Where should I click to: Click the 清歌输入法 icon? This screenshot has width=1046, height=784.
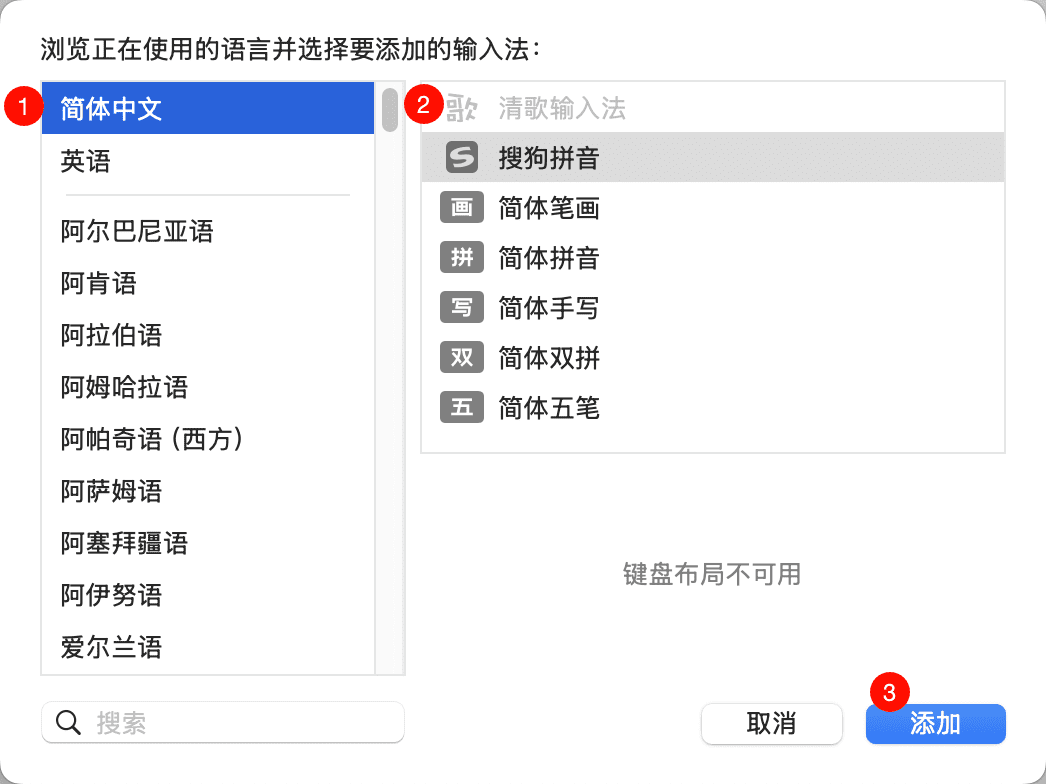461,108
